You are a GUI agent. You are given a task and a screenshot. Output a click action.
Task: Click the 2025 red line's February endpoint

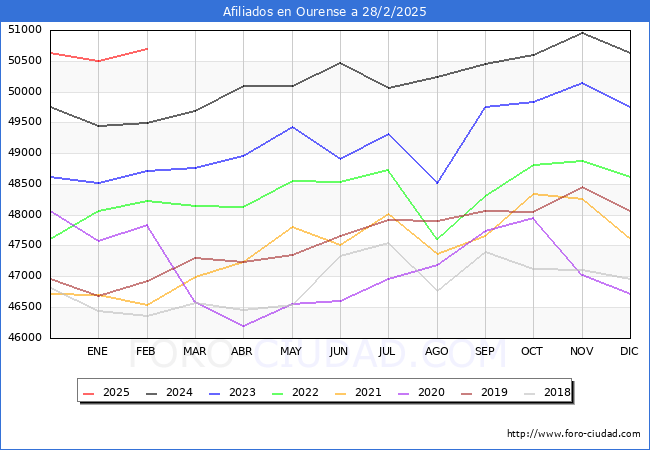147,48
